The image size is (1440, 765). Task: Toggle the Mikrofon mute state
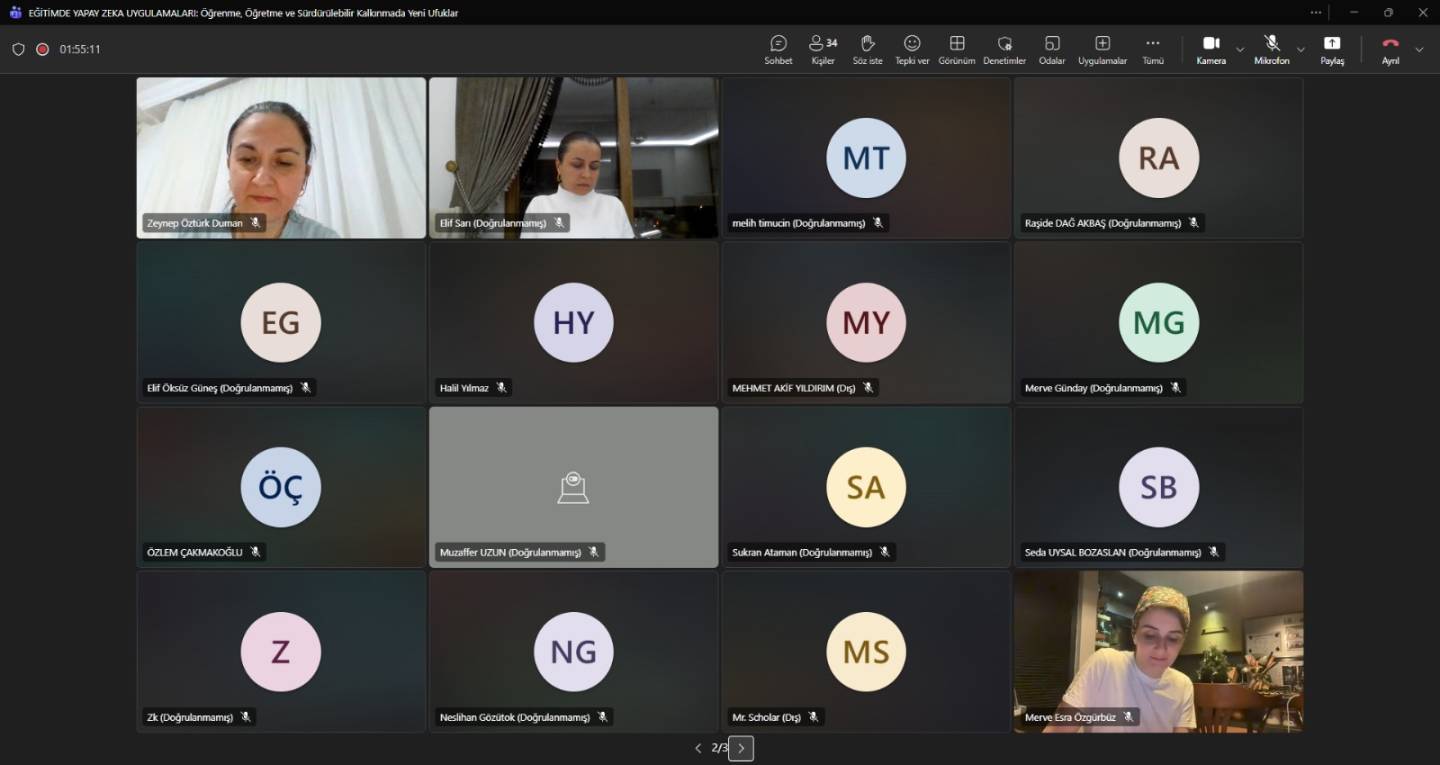[x=1272, y=49]
